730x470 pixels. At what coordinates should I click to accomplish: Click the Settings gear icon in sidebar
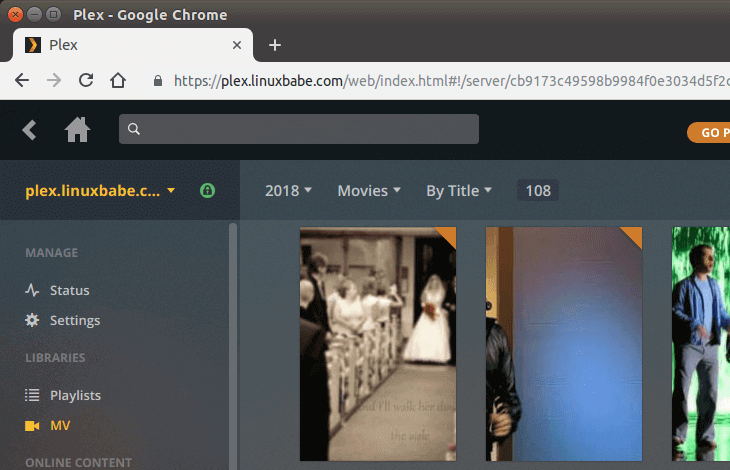pos(32,320)
